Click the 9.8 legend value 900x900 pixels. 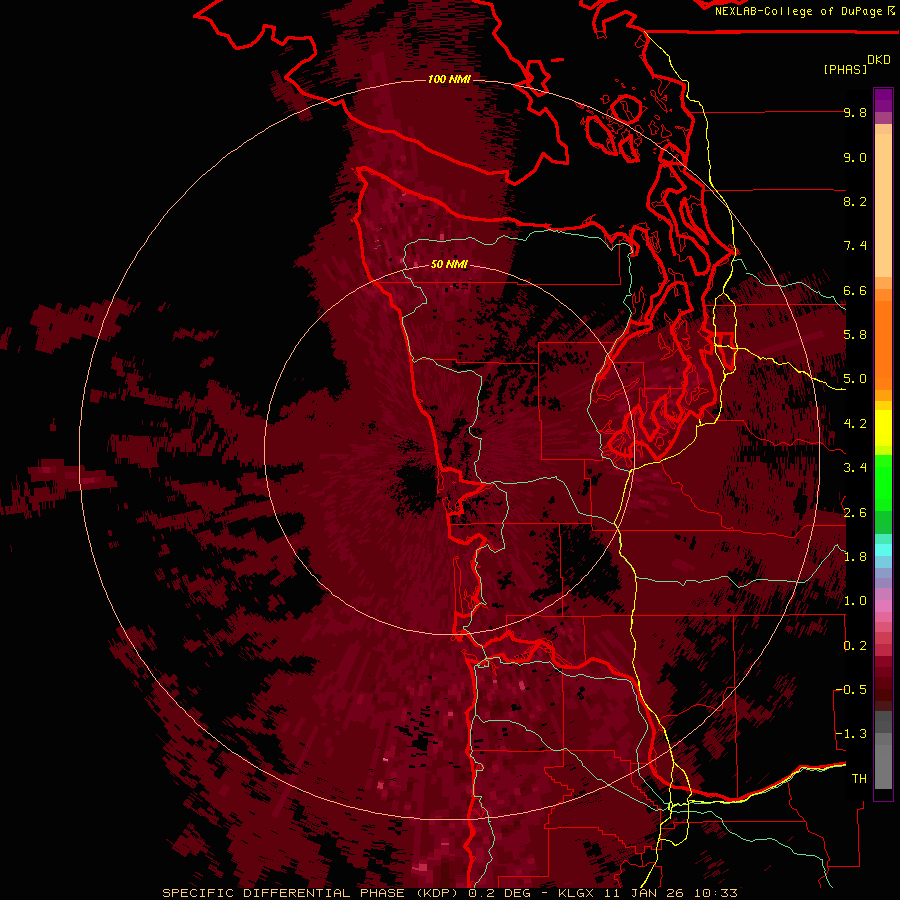[855, 113]
